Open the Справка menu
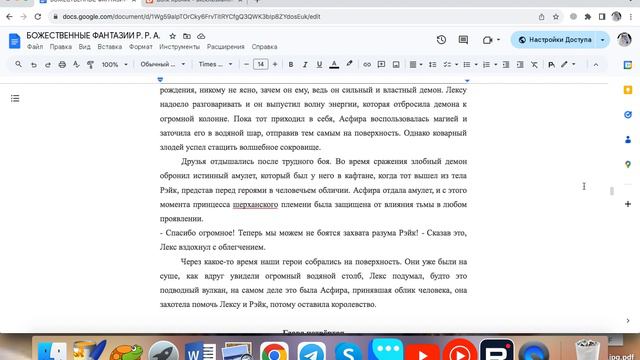Viewport: 640px width, 360px height. (x=264, y=47)
